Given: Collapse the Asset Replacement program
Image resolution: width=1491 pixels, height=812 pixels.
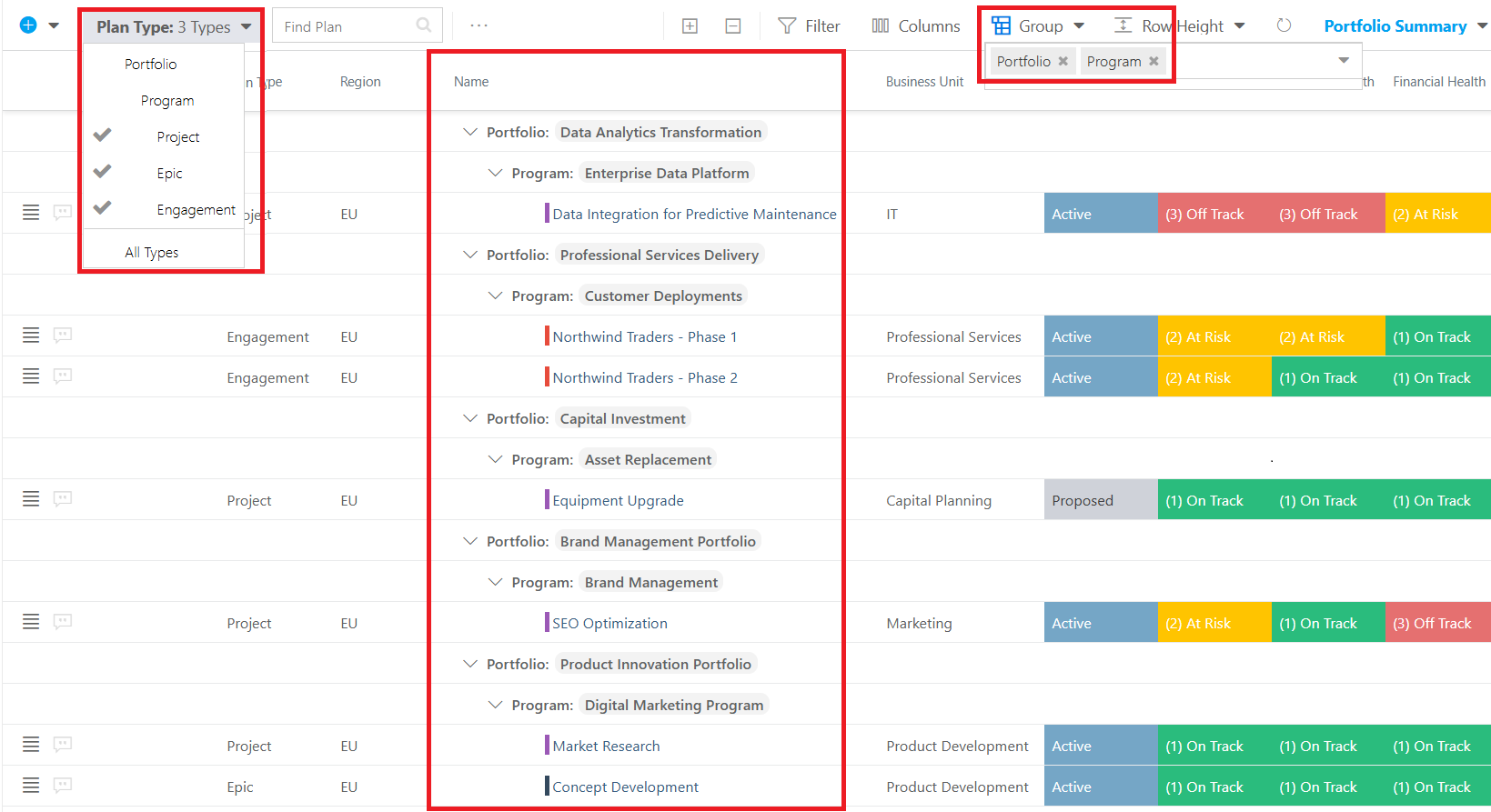Looking at the screenshot, I should (x=495, y=459).
